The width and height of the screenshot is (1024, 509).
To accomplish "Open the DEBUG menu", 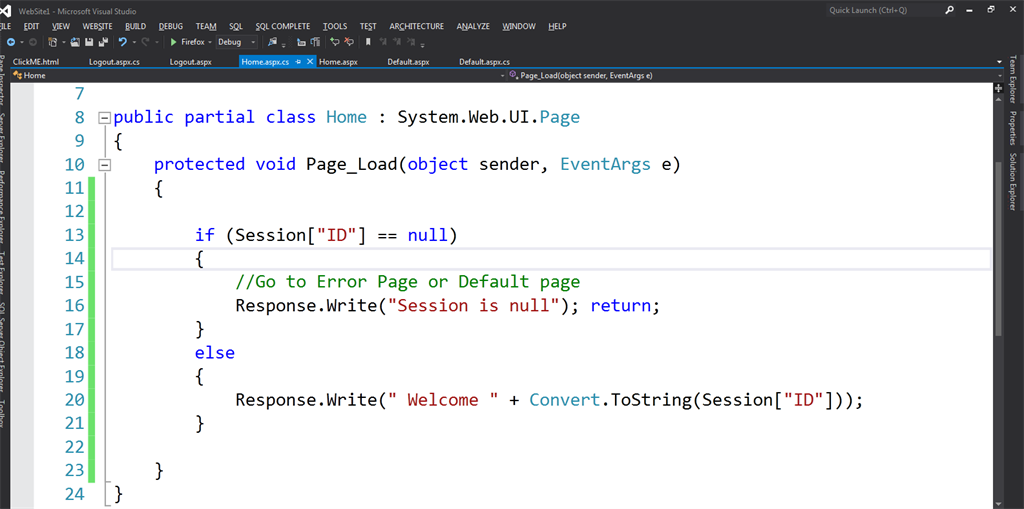I will (170, 26).
